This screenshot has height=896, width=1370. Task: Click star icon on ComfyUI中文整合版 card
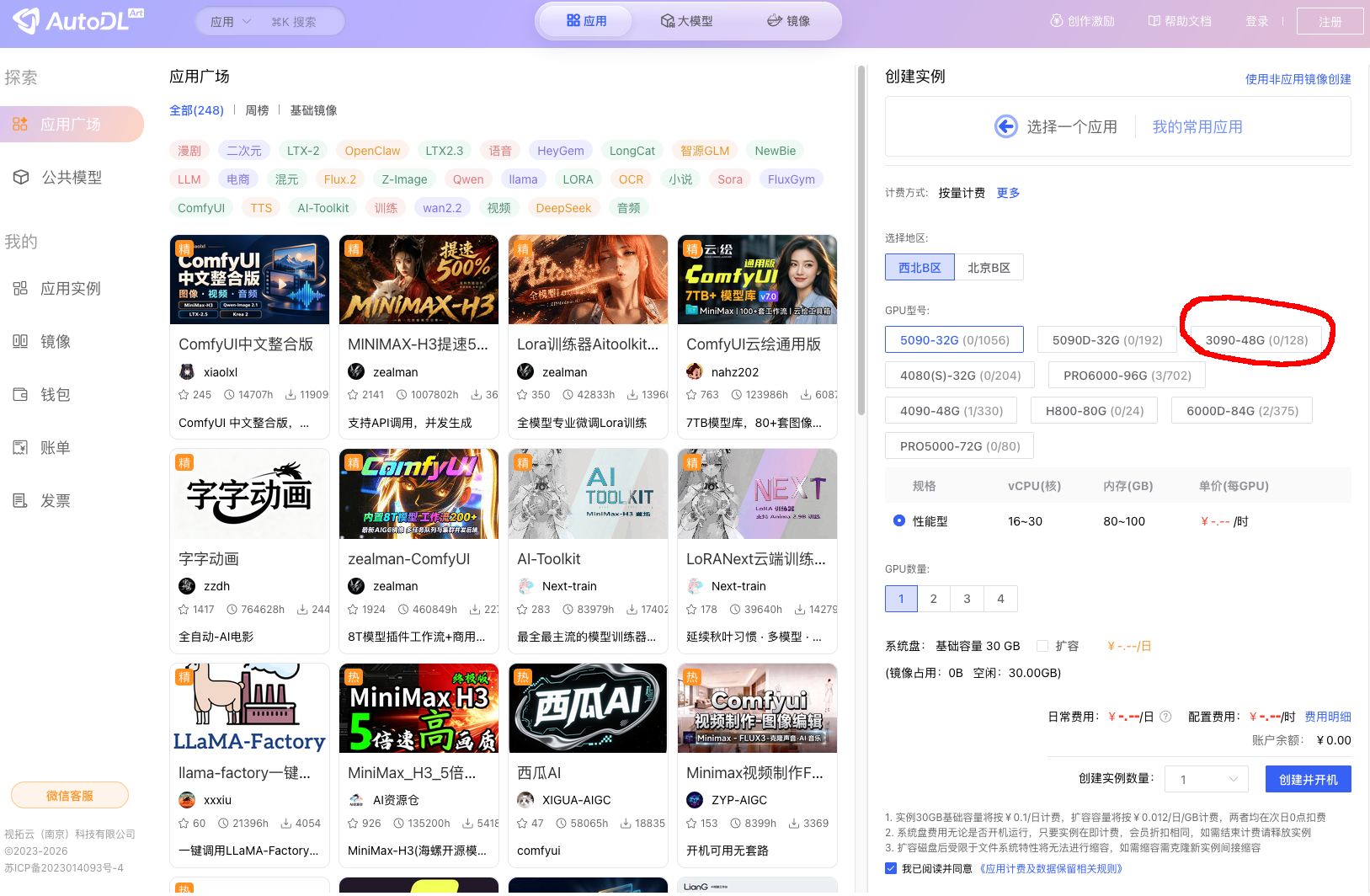point(184,394)
